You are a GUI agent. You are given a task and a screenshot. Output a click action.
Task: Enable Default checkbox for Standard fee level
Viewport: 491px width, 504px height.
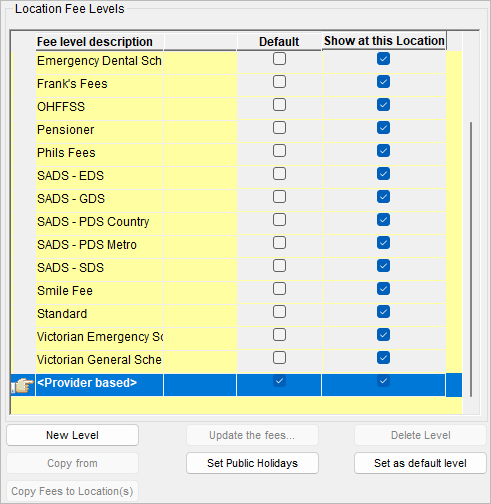tap(279, 312)
